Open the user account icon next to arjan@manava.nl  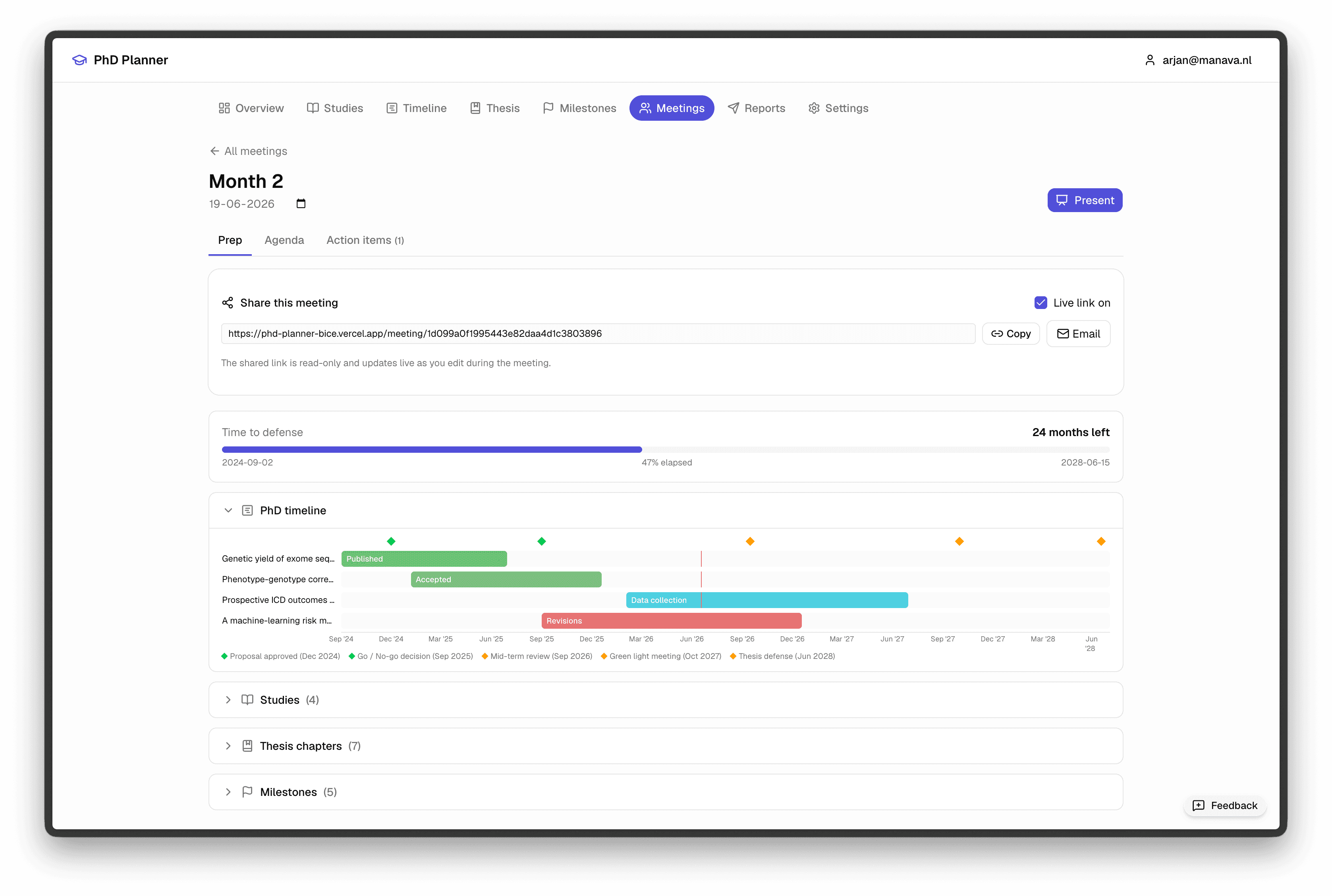(x=1150, y=60)
